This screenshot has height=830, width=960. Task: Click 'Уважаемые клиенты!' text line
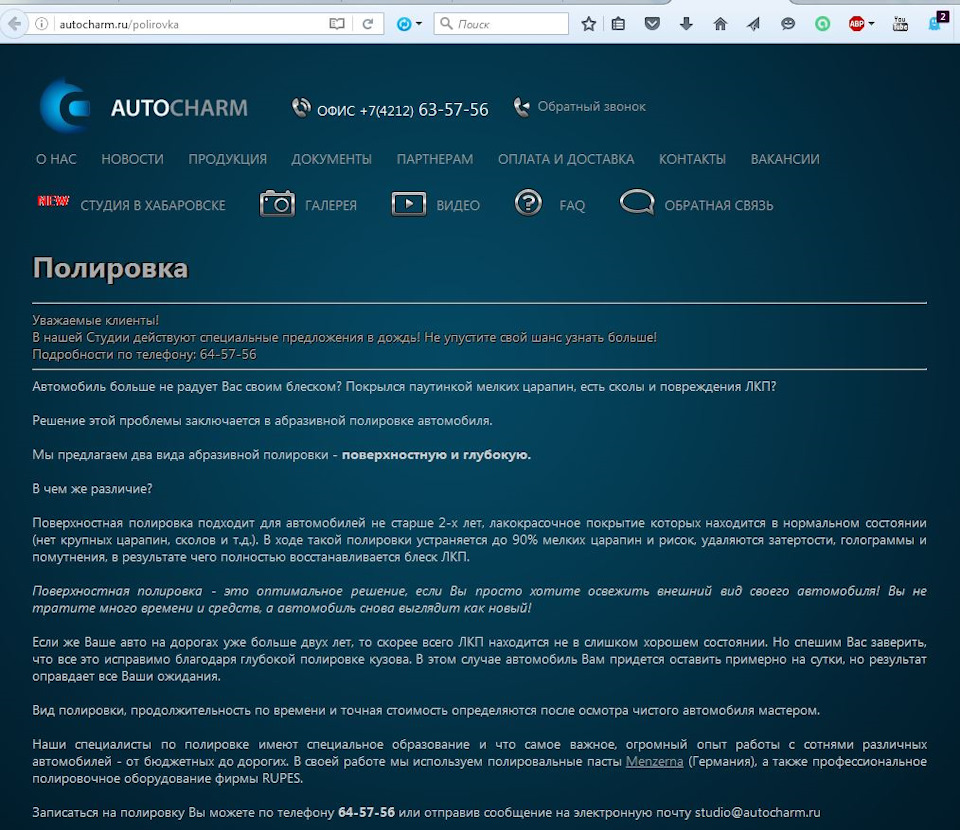tap(96, 321)
